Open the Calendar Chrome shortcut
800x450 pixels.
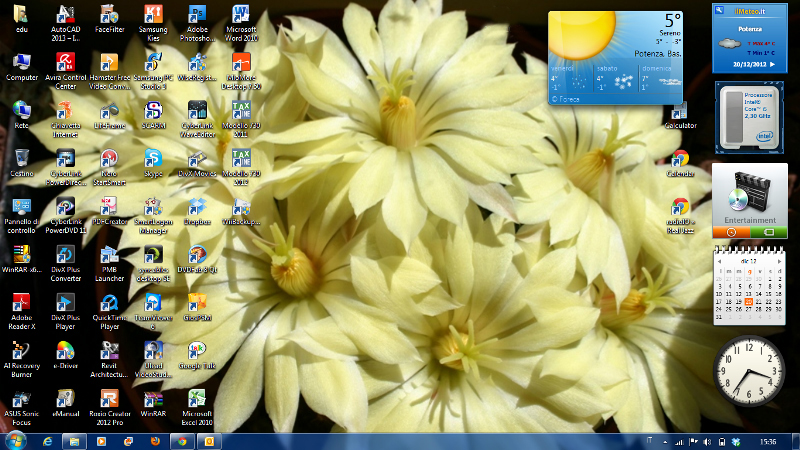(680, 163)
